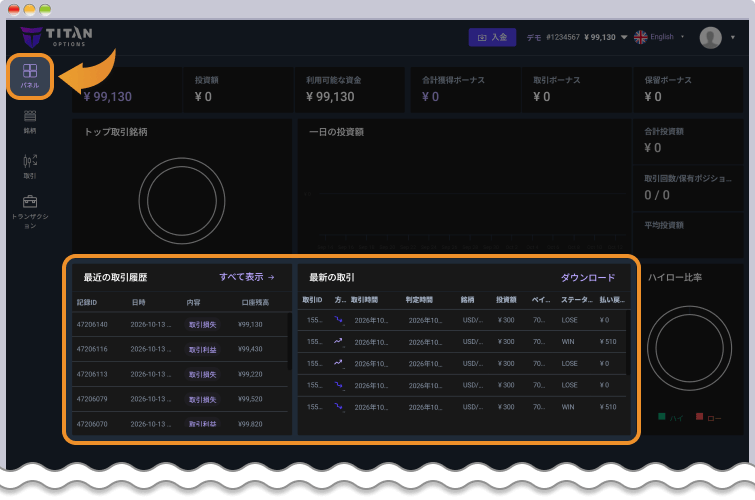Click WIN status in second trade row
The height and width of the screenshot is (500, 755).
568,342
